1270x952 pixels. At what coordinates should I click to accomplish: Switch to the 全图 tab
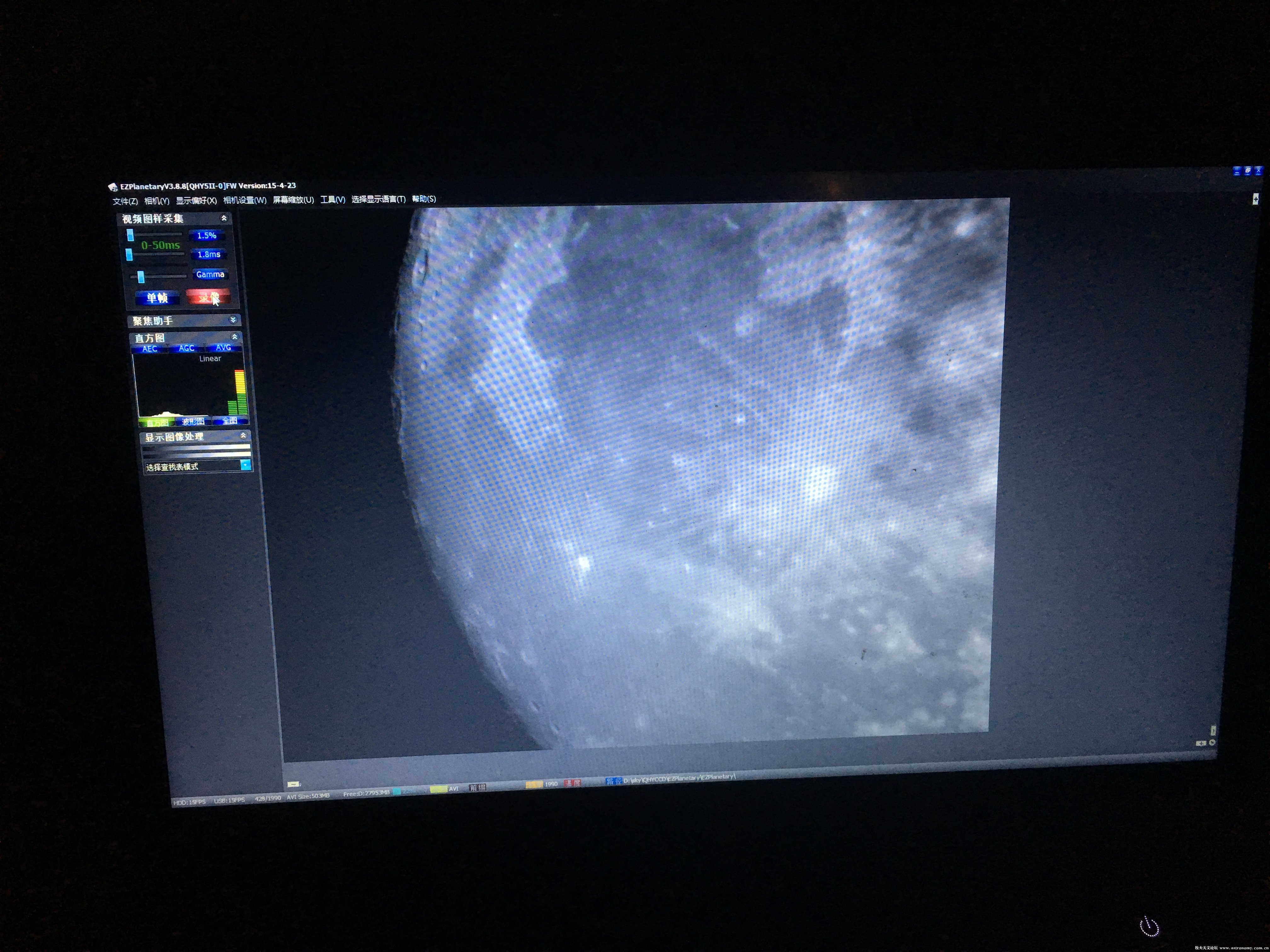(230, 421)
